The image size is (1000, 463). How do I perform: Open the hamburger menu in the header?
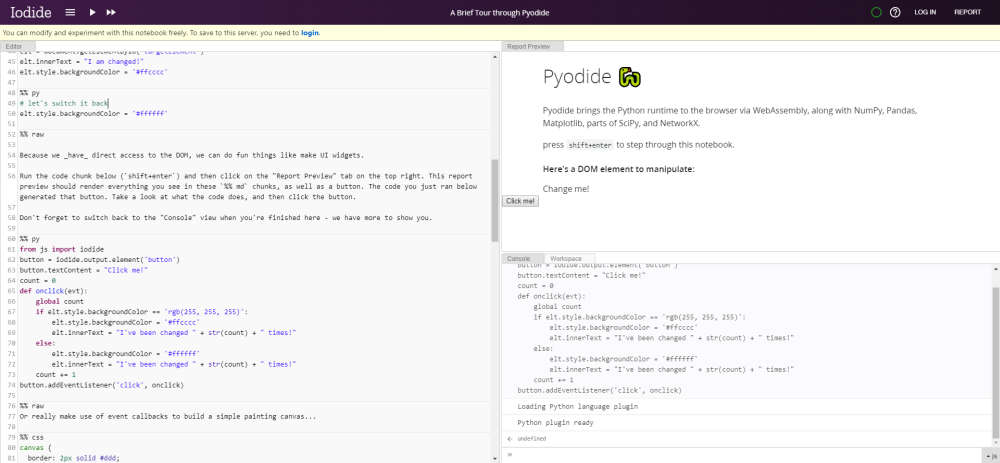click(70, 12)
